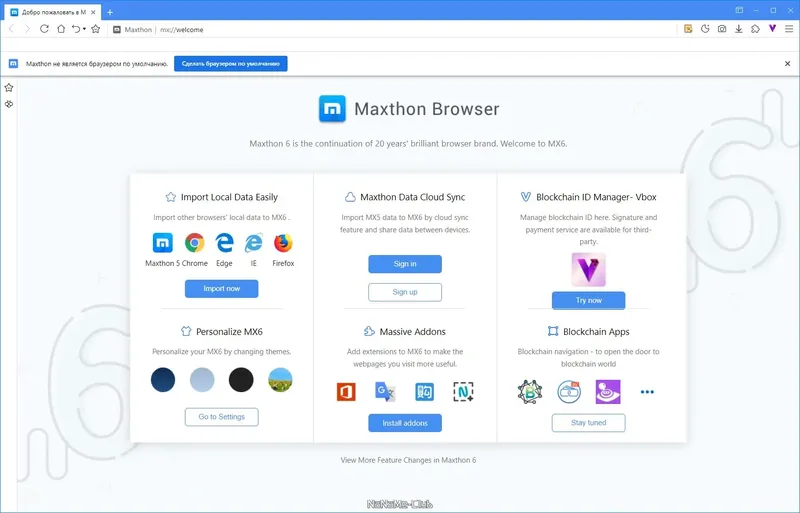Click the 'Import Local Data Easily' heading
The image size is (800, 513).
coord(229,197)
